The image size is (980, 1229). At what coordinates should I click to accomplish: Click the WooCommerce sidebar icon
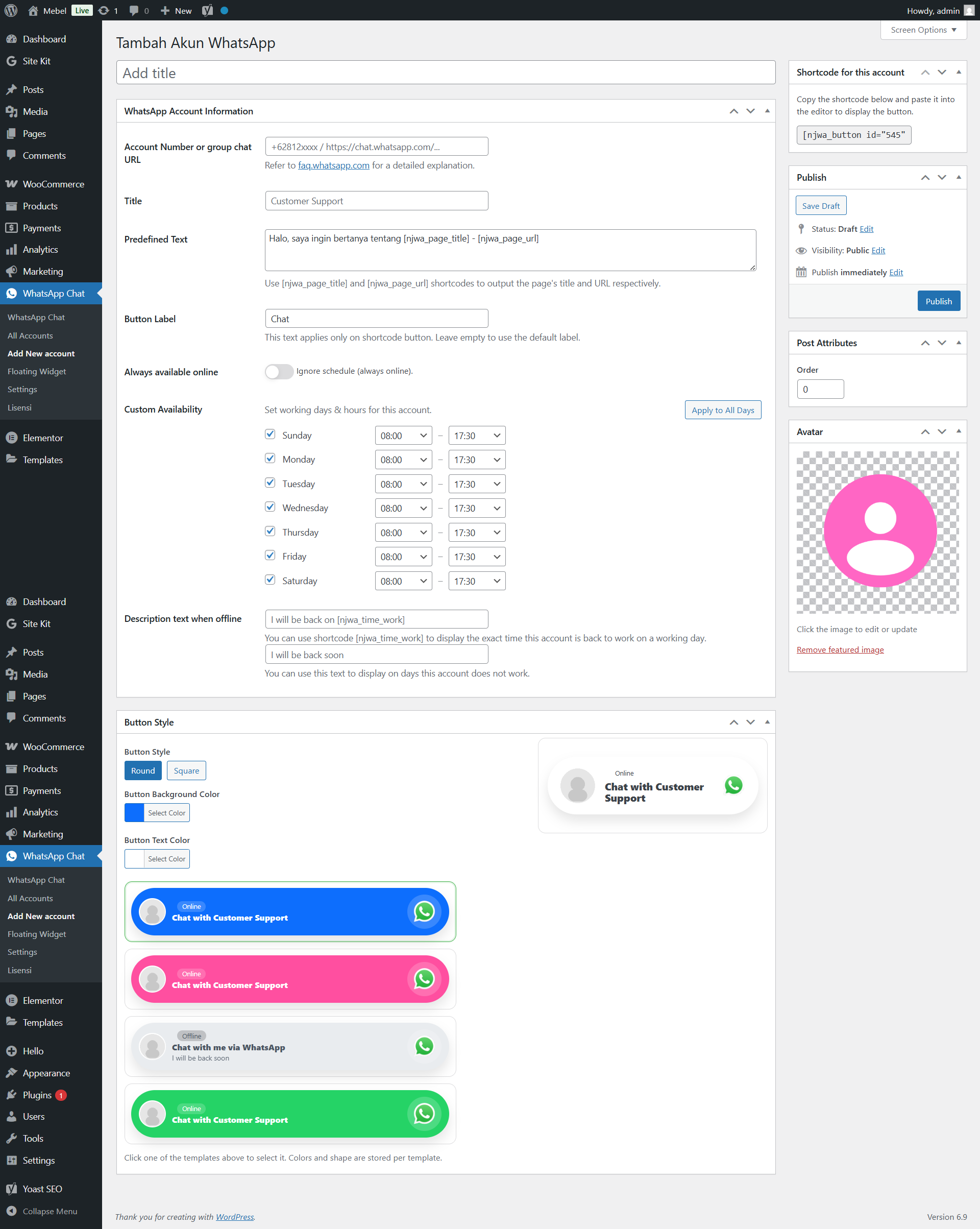coord(12,183)
